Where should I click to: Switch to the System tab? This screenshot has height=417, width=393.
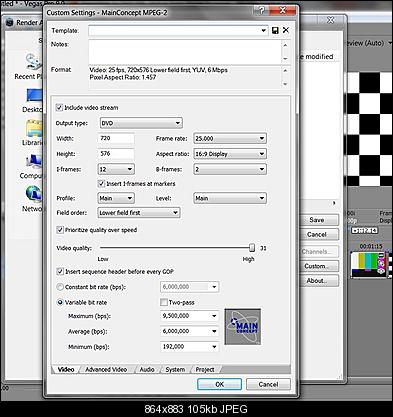175,369
